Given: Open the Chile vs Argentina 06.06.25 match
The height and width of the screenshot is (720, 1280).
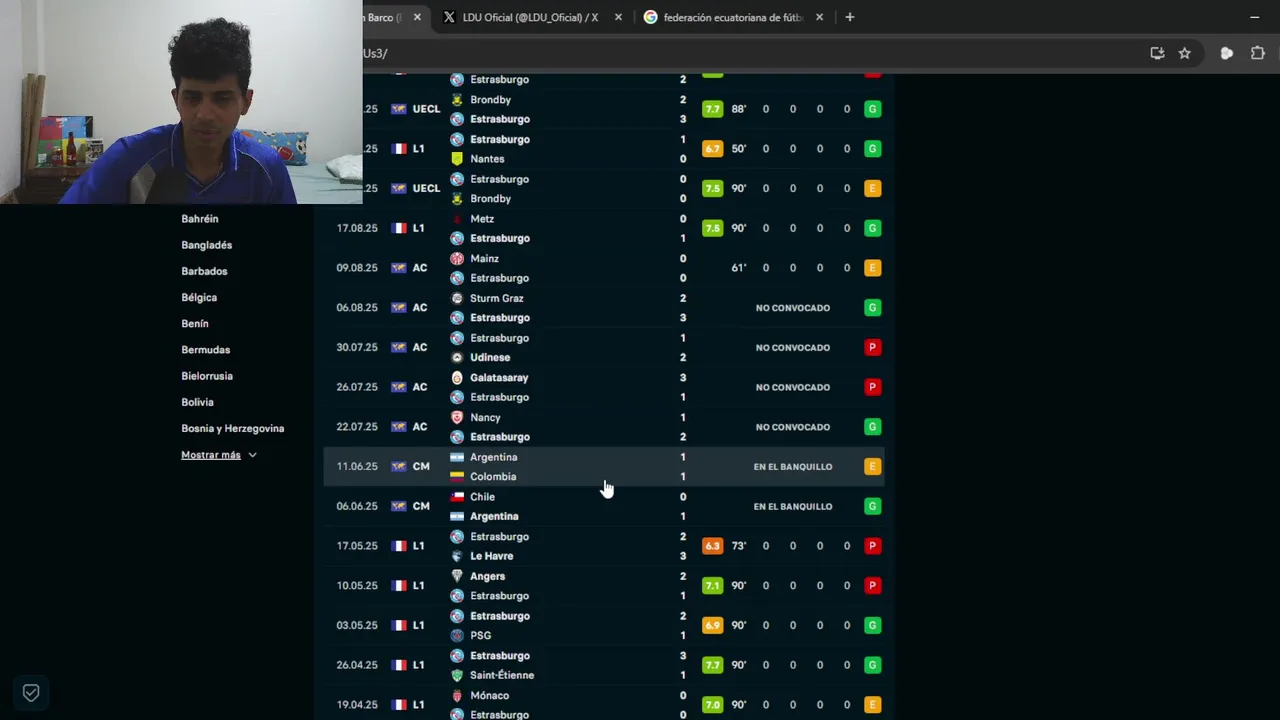Looking at the screenshot, I should click(x=603, y=506).
